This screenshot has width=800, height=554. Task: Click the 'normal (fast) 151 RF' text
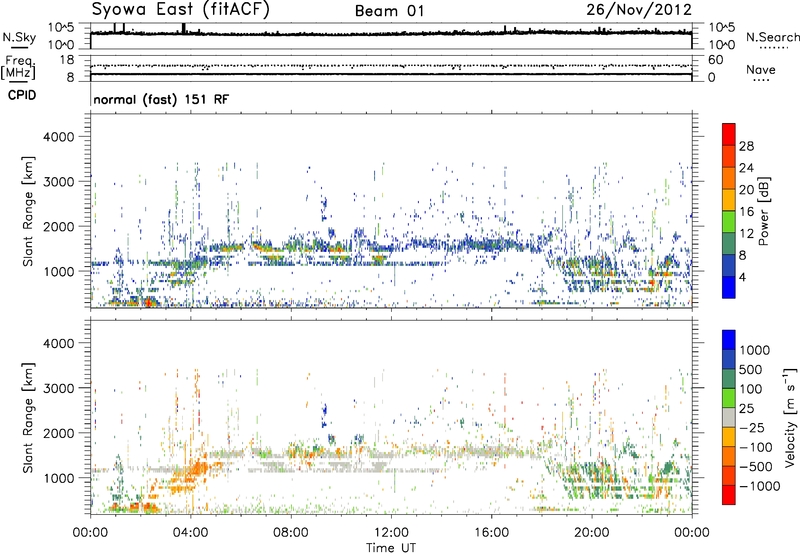pyautogui.click(x=161, y=99)
